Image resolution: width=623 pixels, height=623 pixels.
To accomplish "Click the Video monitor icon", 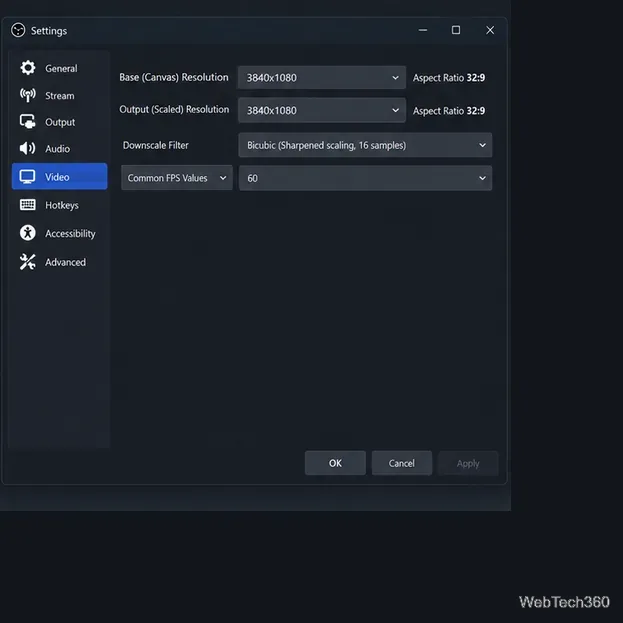I will click(27, 177).
